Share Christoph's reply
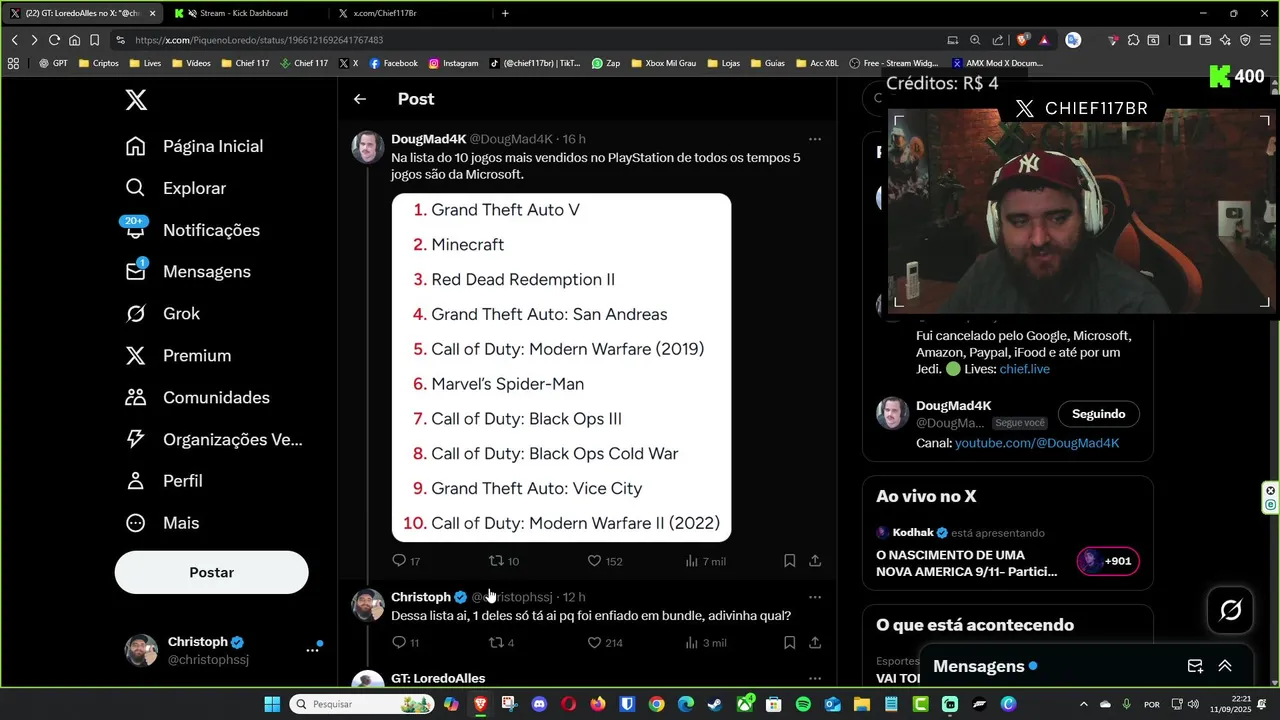1280x720 pixels. pyautogui.click(x=815, y=643)
